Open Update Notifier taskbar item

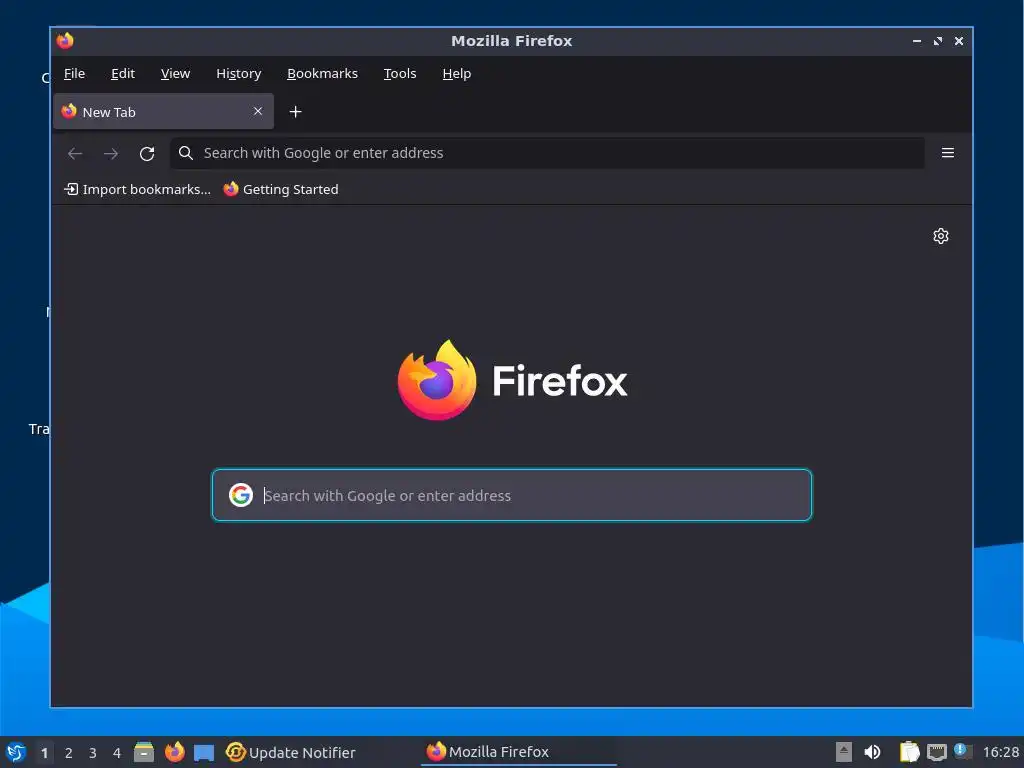click(291, 752)
